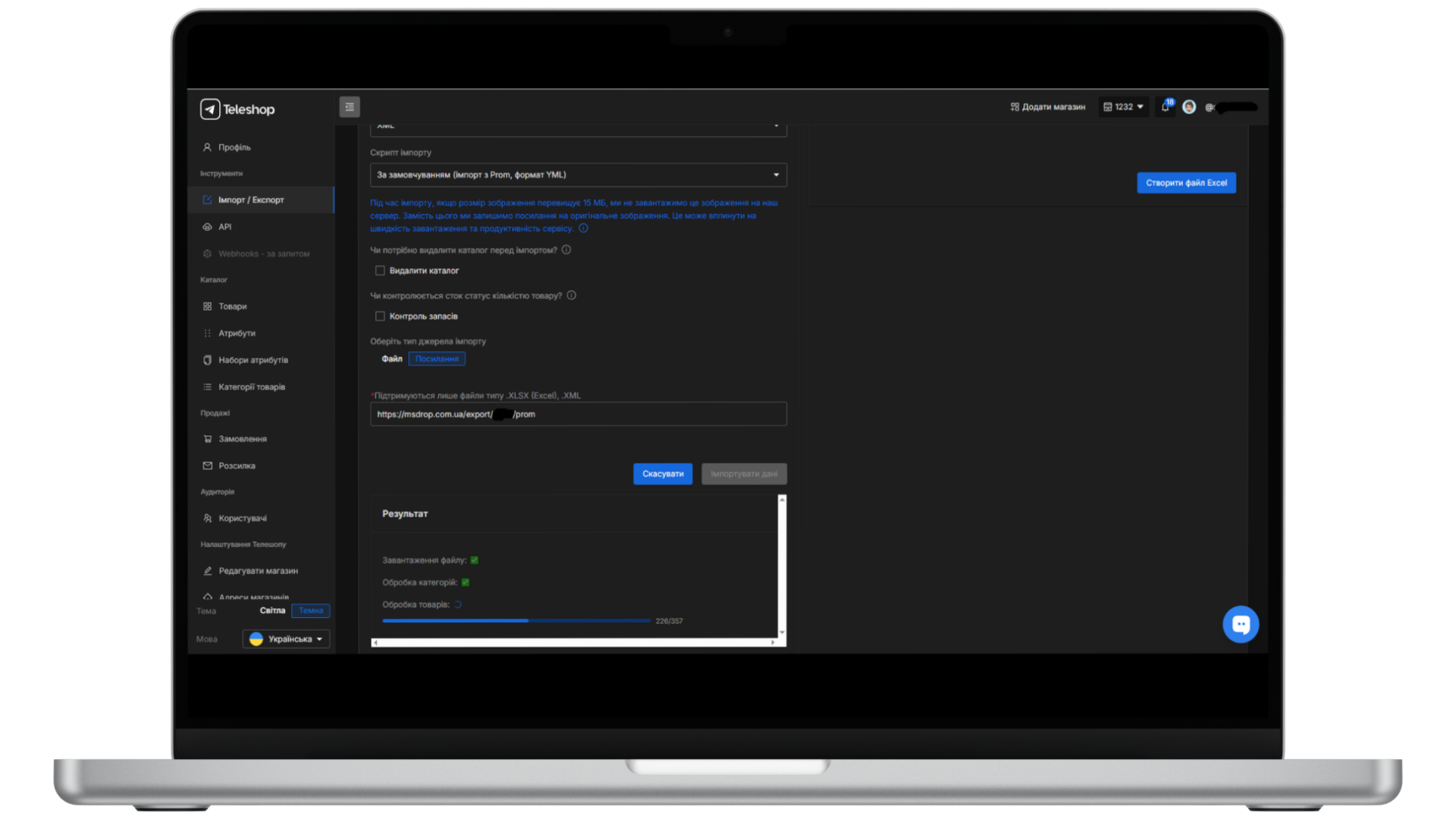Open the chat support bubble icon
This screenshot has height=819, width=1456.
[1241, 624]
